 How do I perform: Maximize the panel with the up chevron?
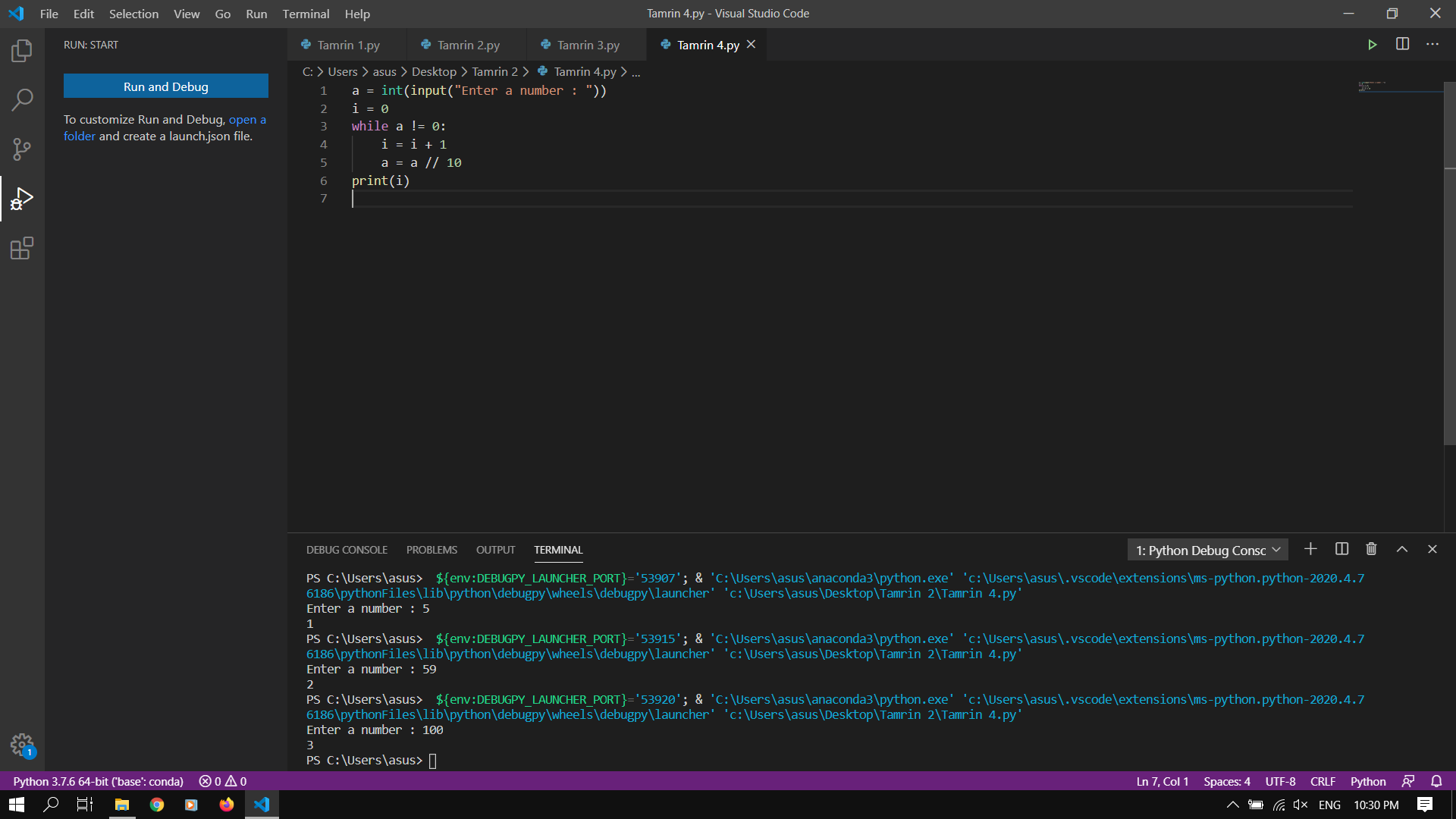pyautogui.click(x=1402, y=549)
